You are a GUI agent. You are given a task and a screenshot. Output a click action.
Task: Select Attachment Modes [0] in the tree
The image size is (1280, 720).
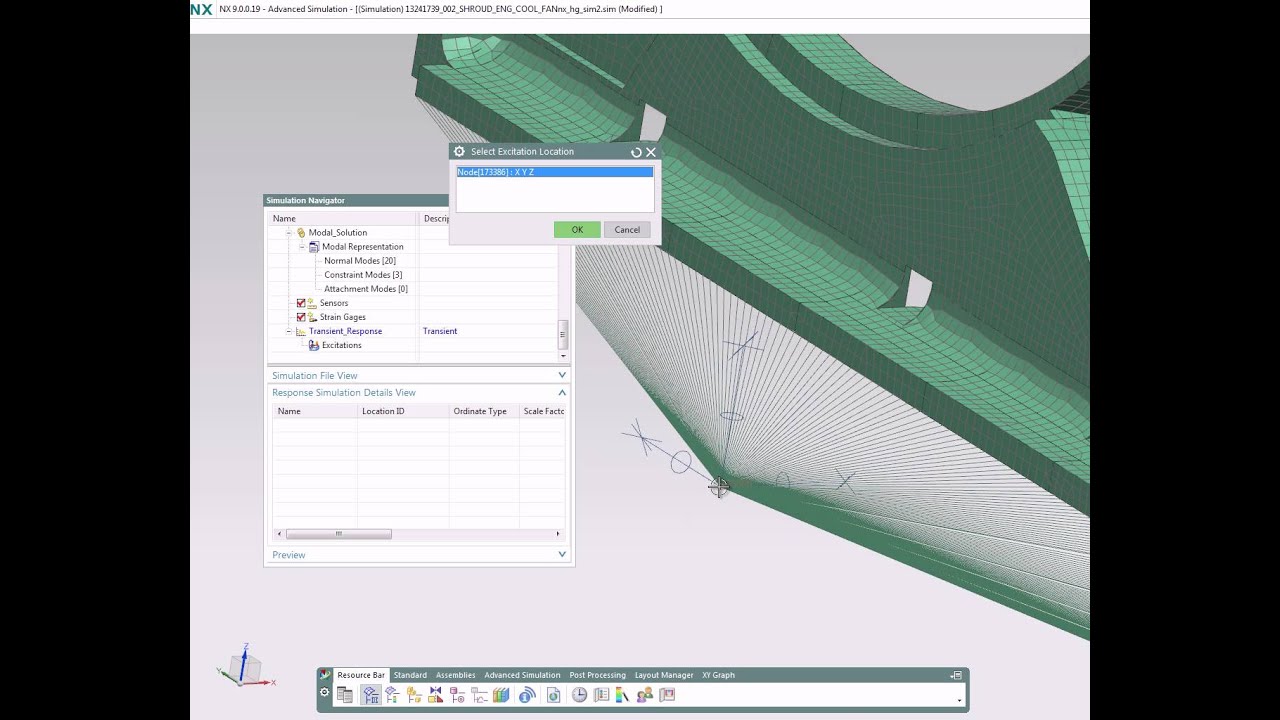pos(366,289)
